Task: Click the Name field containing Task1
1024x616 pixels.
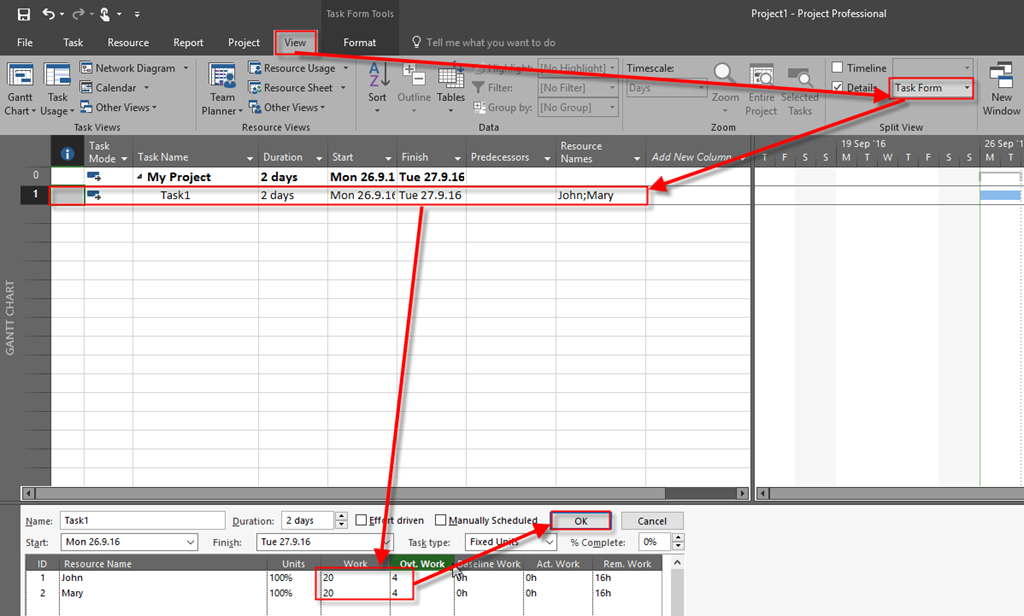Action: 142,521
